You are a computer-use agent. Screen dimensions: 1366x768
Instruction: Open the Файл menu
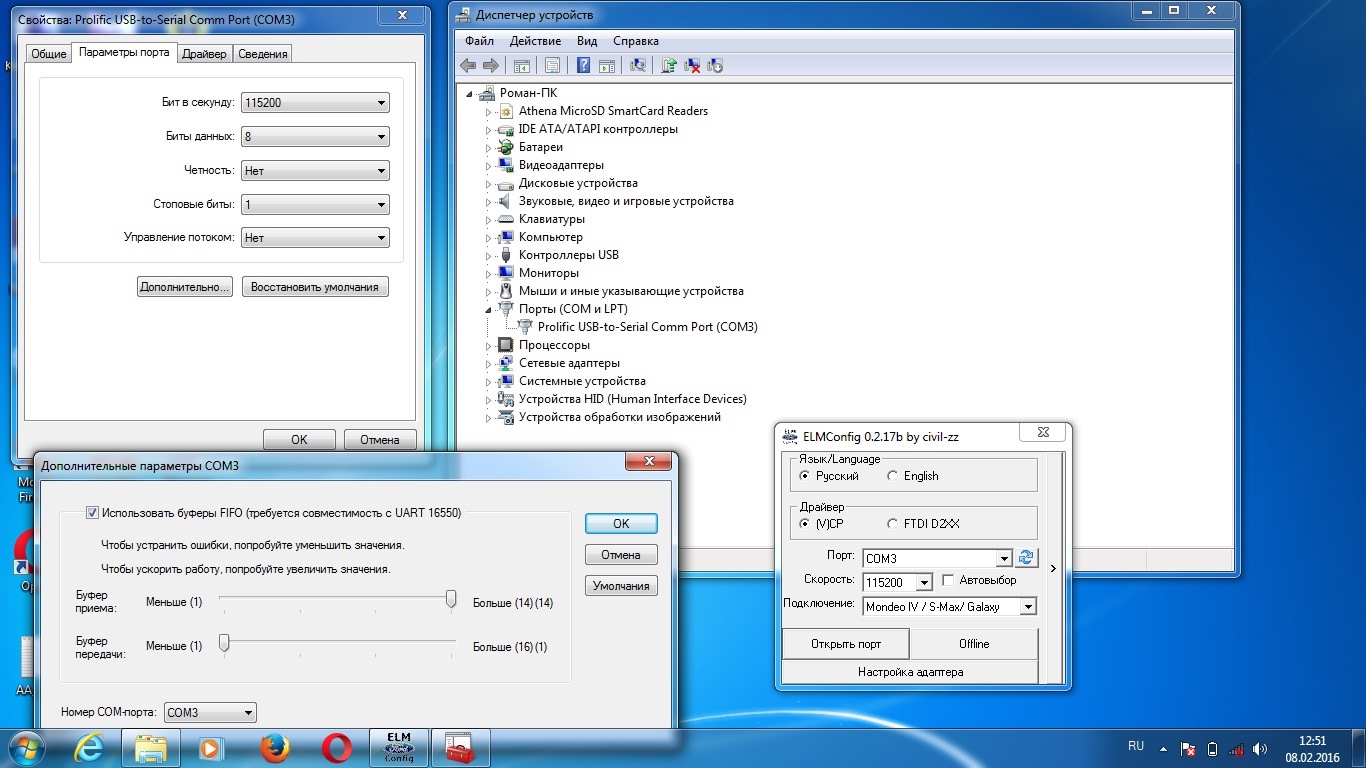click(x=480, y=41)
